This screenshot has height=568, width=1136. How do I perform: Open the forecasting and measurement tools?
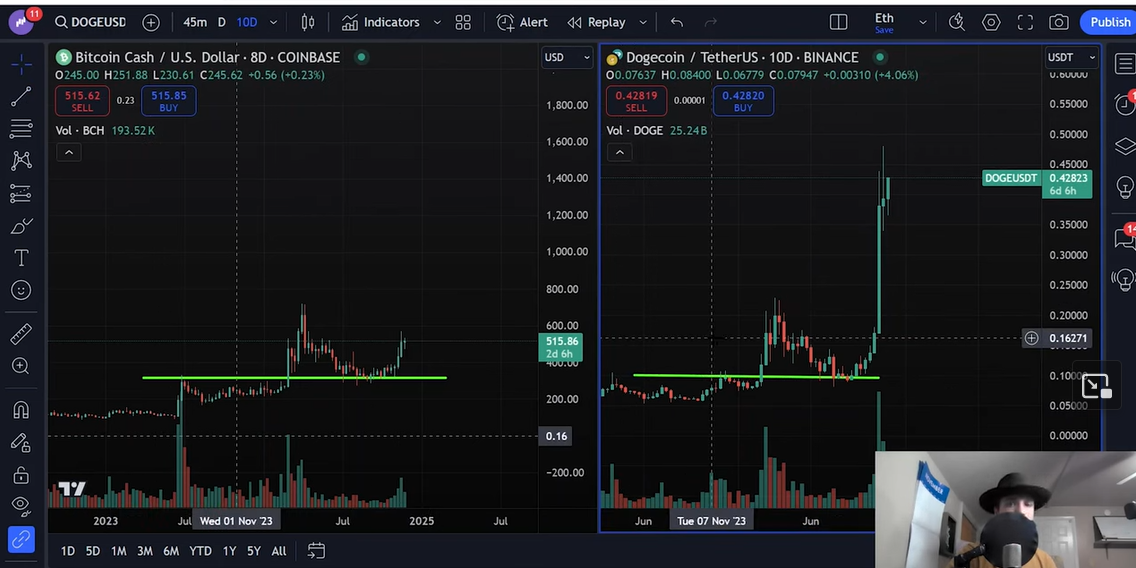click(21, 193)
